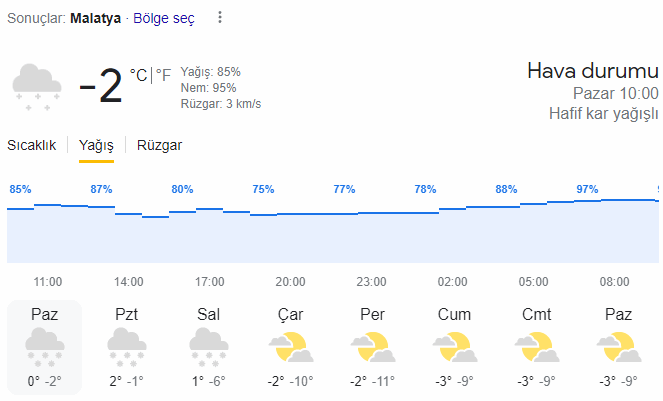The width and height of the screenshot is (663, 401).
Task: Select Monday (Pzt) snow cloud icon
Action: [x=126, y=347]
